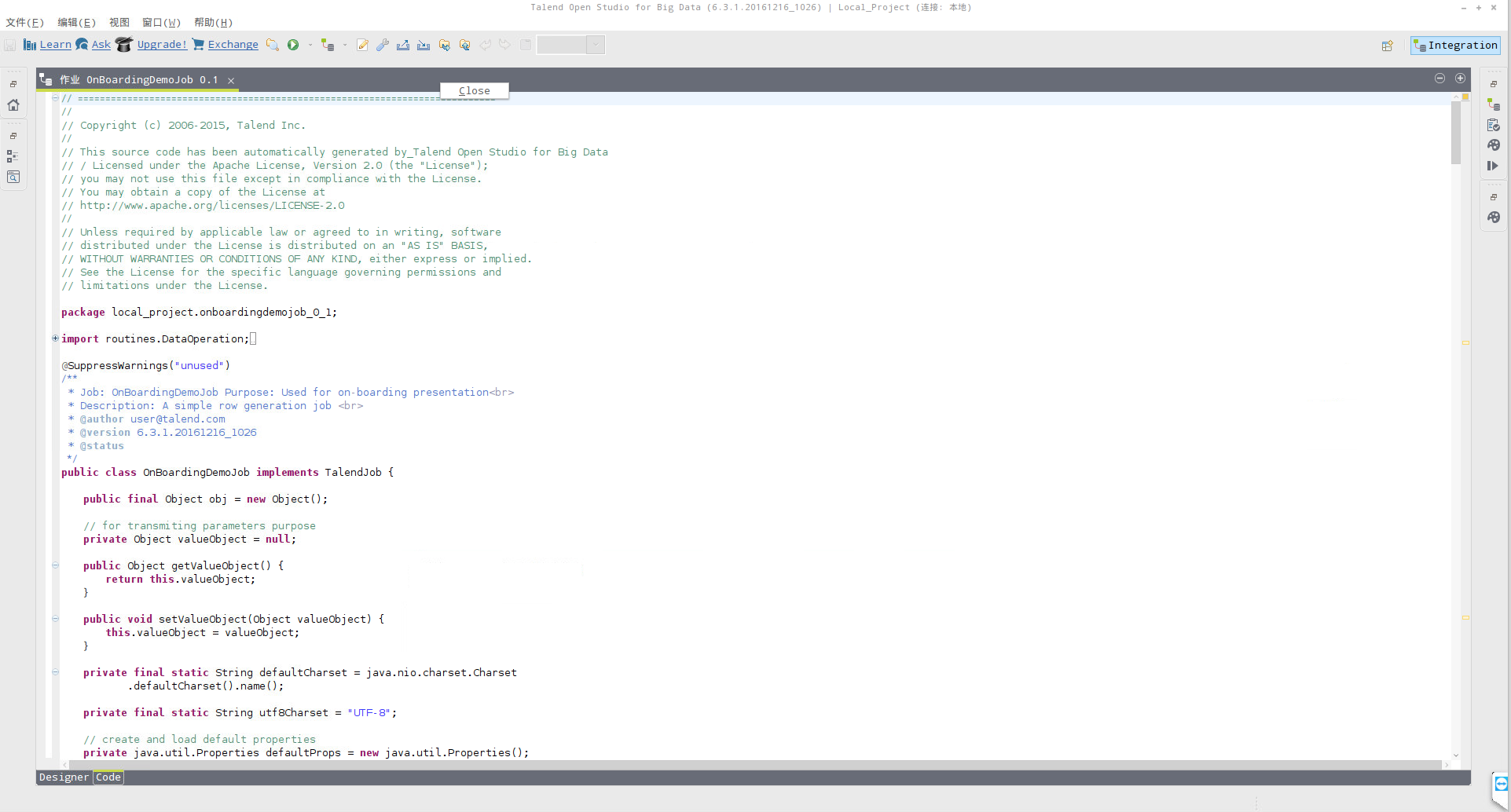1511x812 pixels.
Task: Restore the top left sidebar view stack
Action: click(13, 84)
